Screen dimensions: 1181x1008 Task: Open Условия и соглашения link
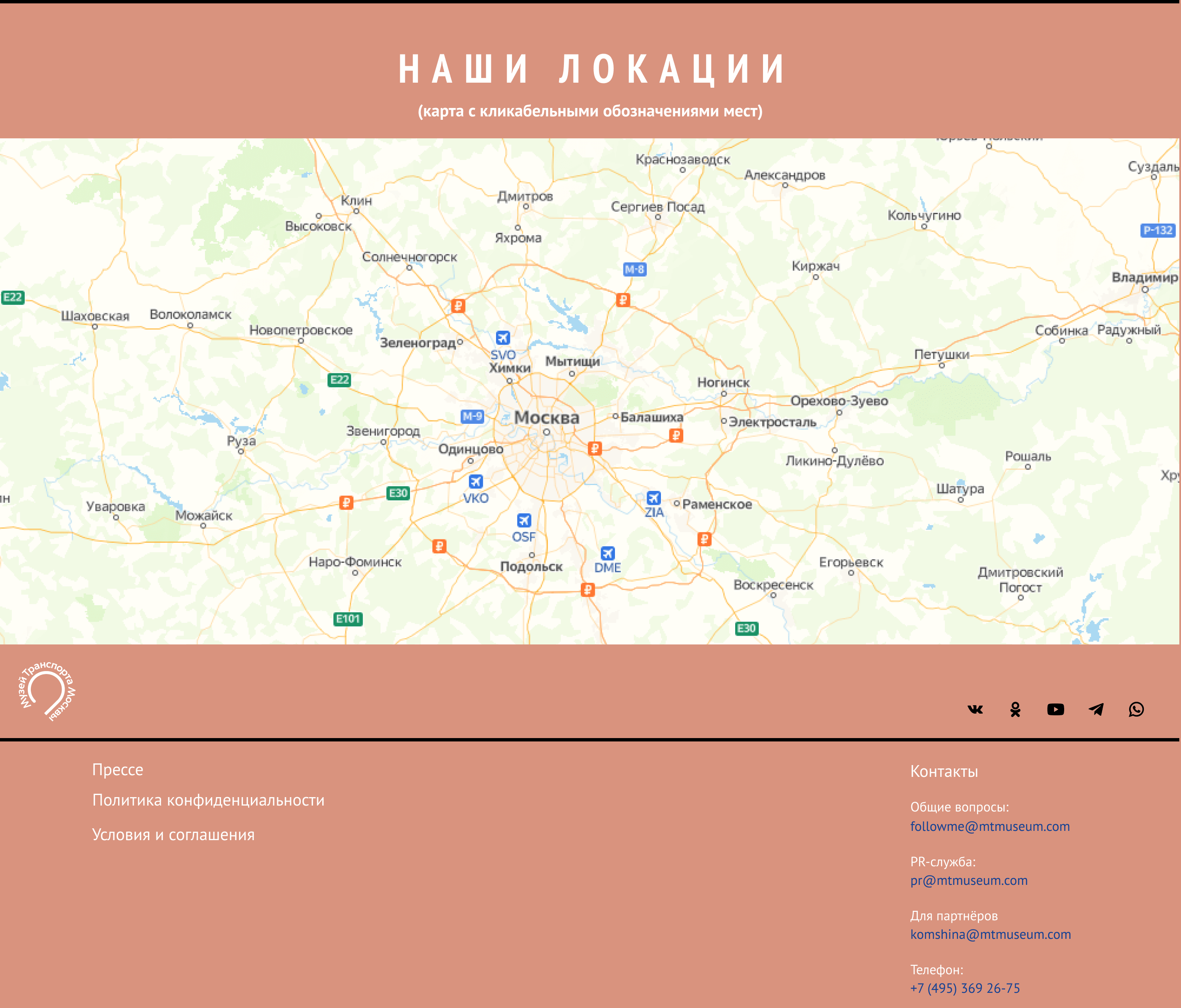[x=173, y=835]
